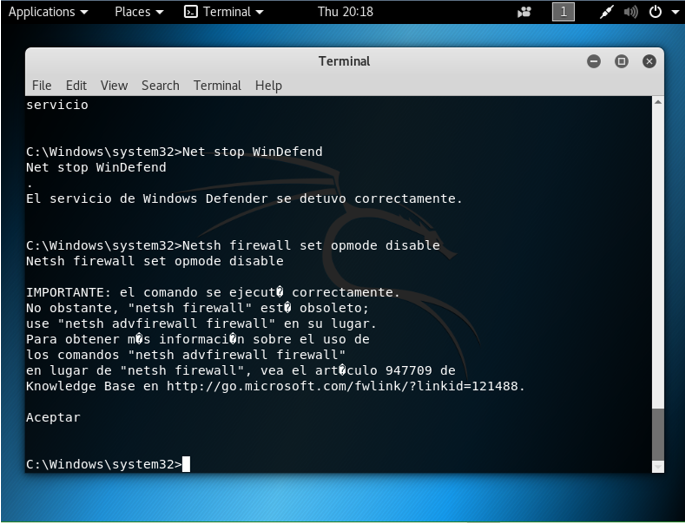Click the terminal scrollbar thumb
This screenshot has width=685, height=523.
click(x=658, y=434)
